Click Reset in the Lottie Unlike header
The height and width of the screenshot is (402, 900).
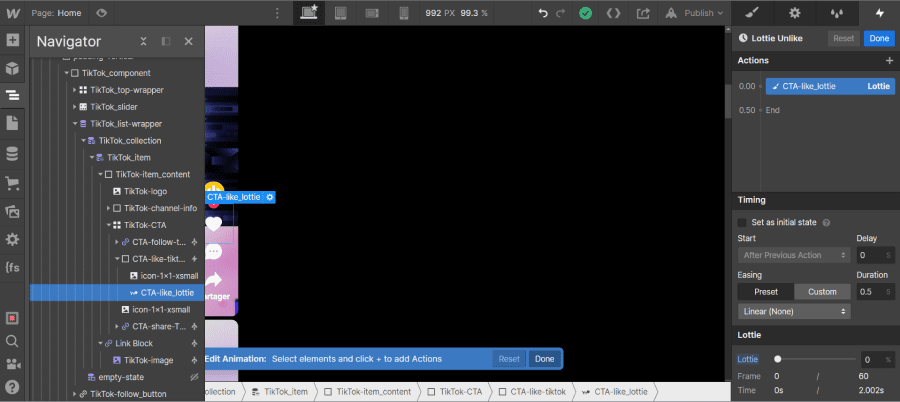[844, 38]
